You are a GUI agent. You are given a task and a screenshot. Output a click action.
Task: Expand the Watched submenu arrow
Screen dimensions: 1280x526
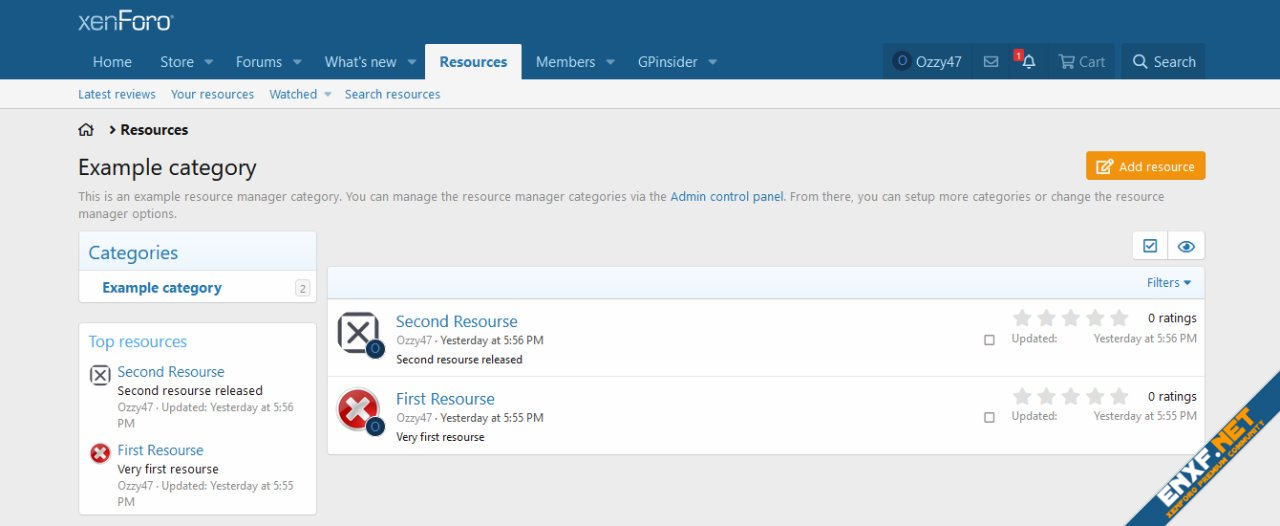point(327,95)
